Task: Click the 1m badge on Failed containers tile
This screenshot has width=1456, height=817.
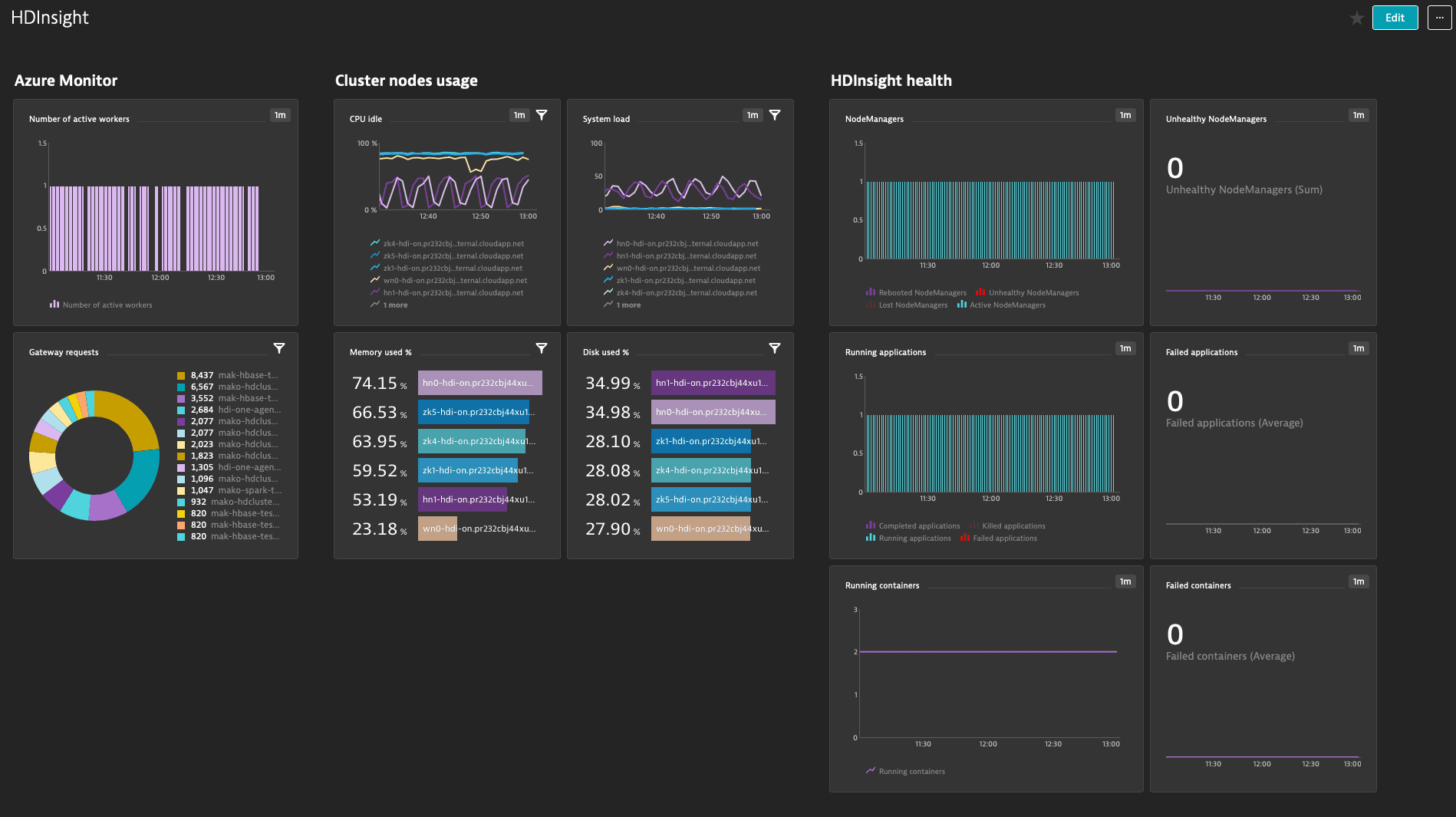Action: (x=1359, y=581)
